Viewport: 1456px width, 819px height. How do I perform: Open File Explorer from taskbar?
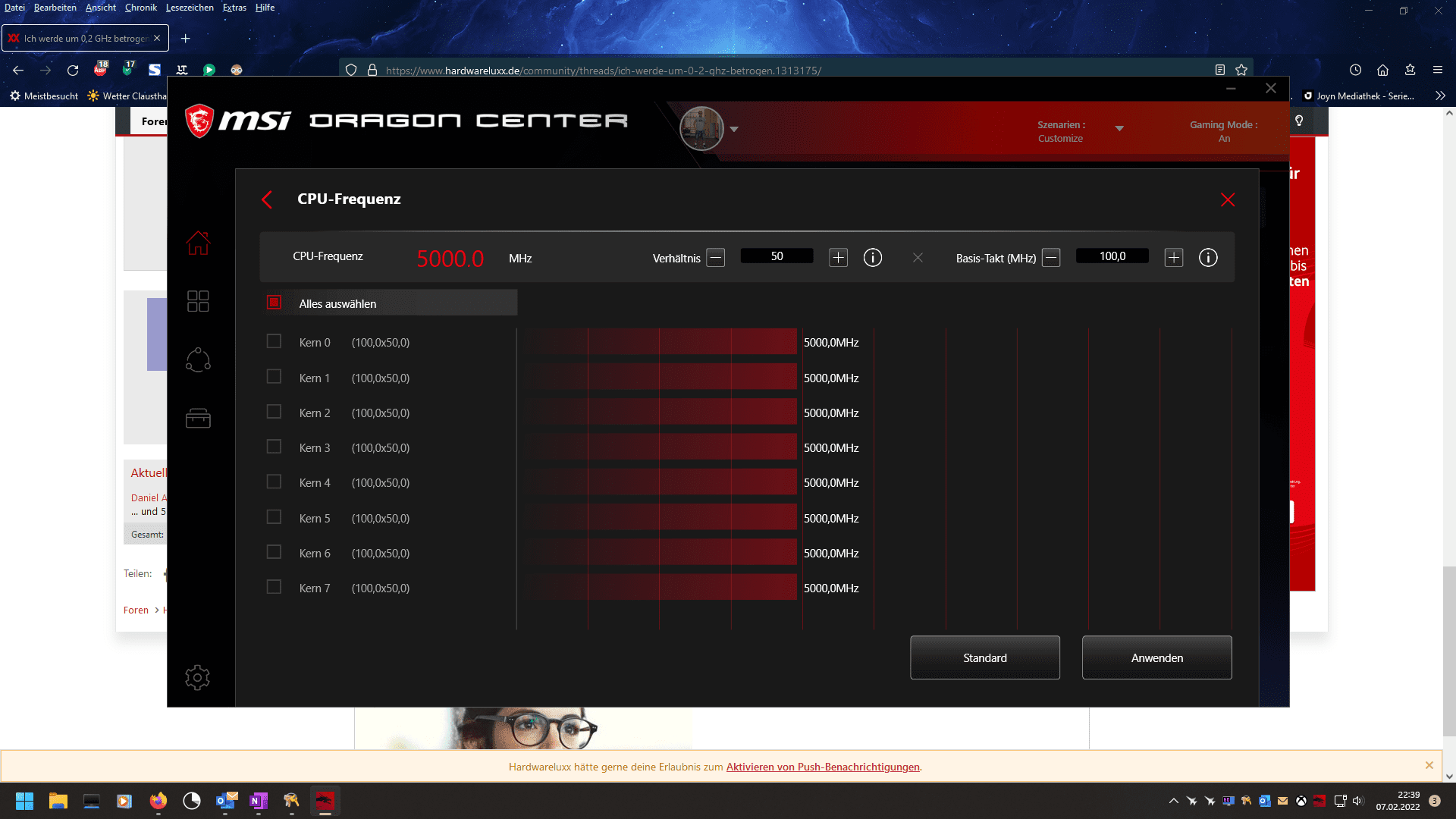(x=58, y=801)
